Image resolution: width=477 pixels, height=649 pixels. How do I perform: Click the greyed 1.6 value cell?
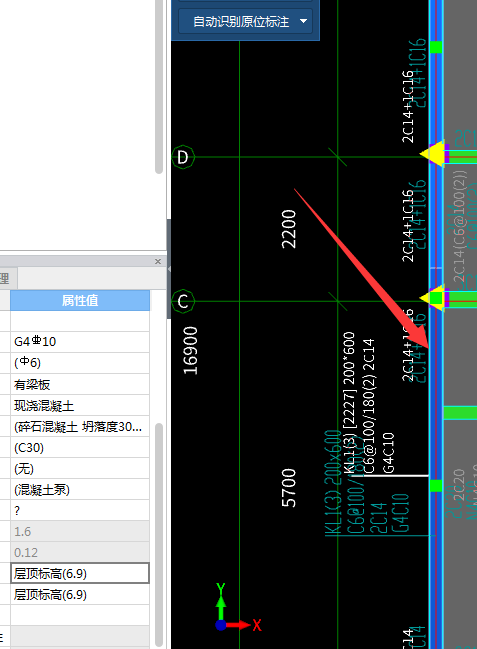click(x=80, y=531)
